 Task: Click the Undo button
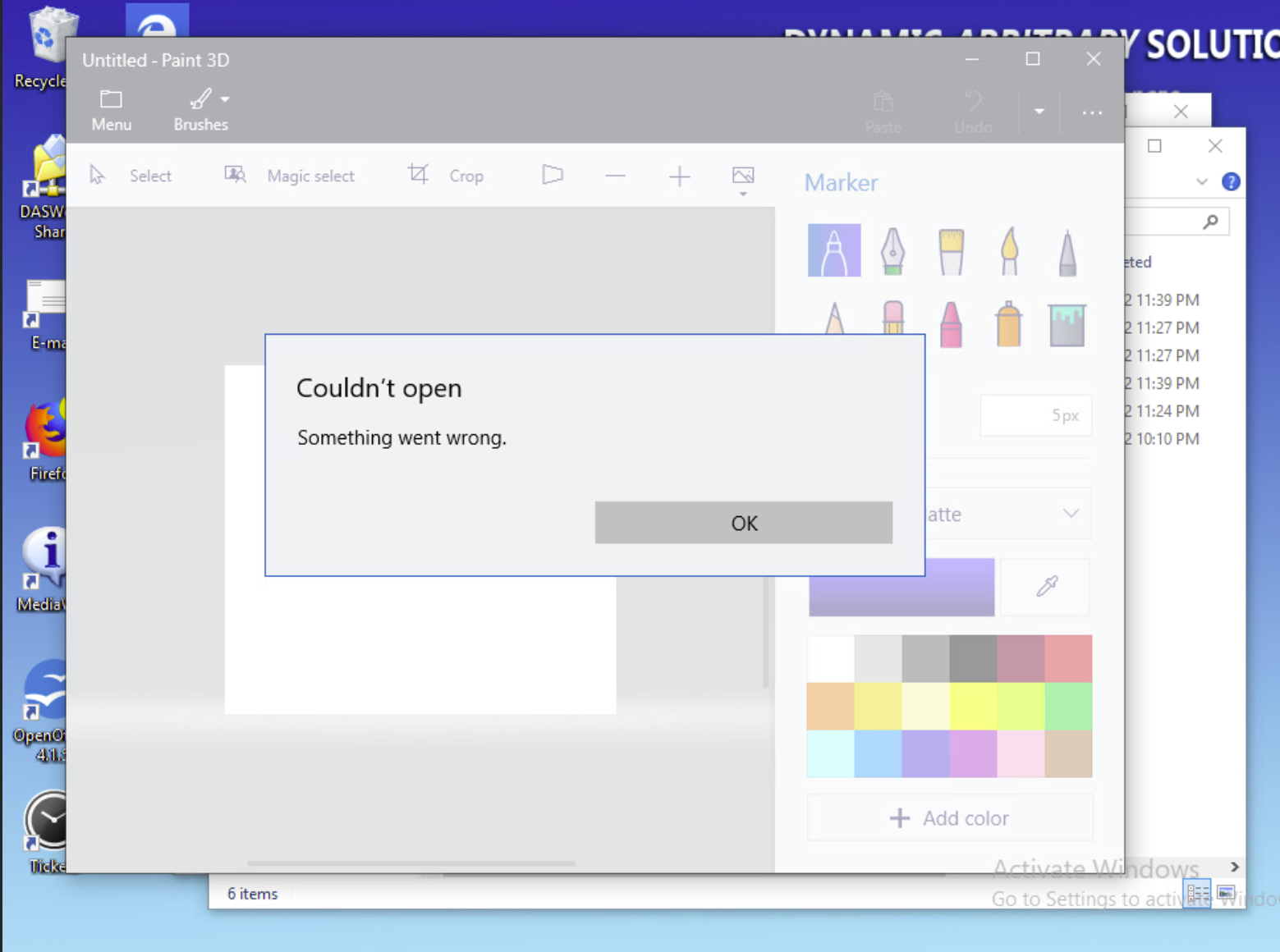point(973,112)
